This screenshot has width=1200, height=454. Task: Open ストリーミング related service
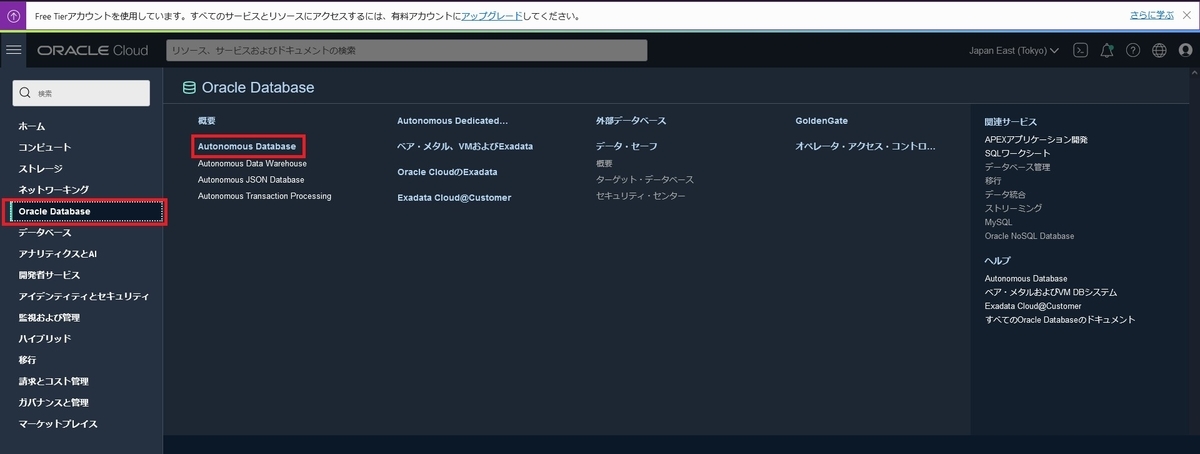pyautogui.click(x=1013, y=208)
